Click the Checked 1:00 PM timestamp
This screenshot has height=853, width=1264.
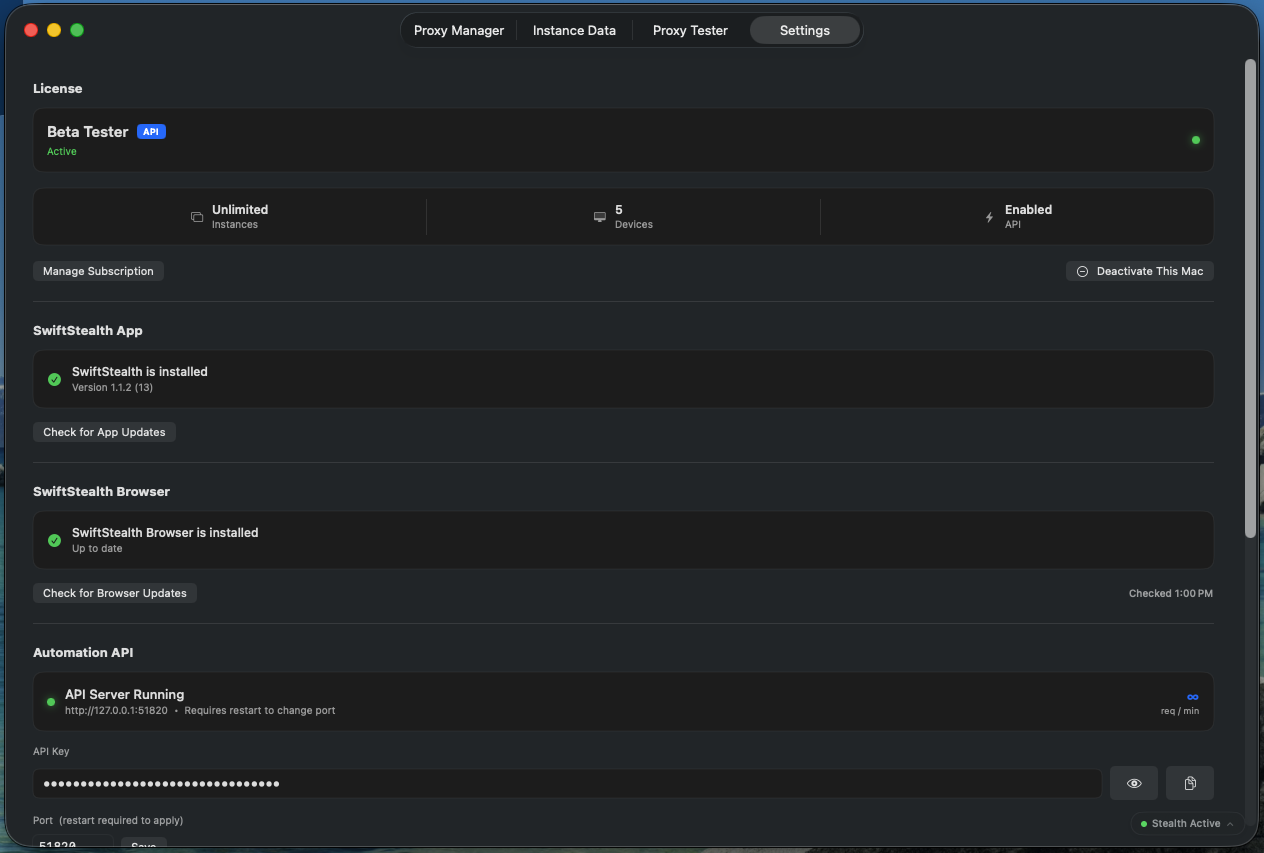pyautogui.click(x=1171, y=593)
